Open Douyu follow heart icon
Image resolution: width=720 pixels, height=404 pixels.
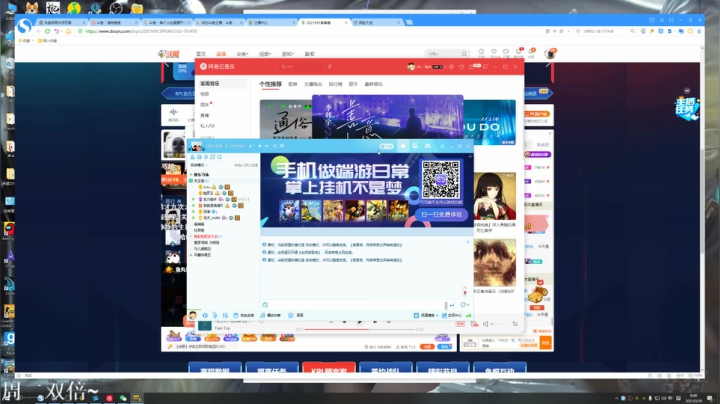pyautogui.click(x=494, y=52)
